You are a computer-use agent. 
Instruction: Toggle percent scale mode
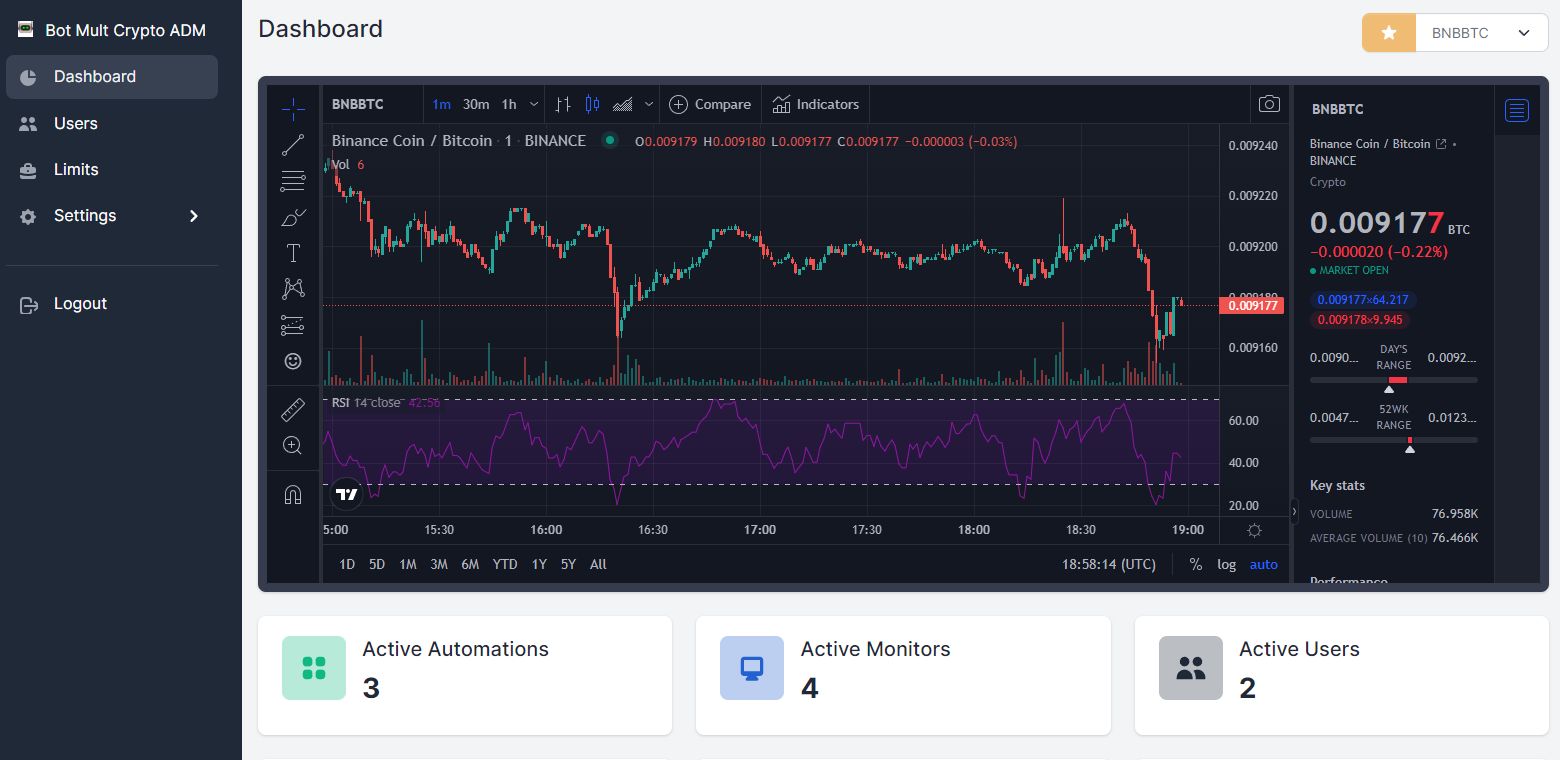(1196, 564)
